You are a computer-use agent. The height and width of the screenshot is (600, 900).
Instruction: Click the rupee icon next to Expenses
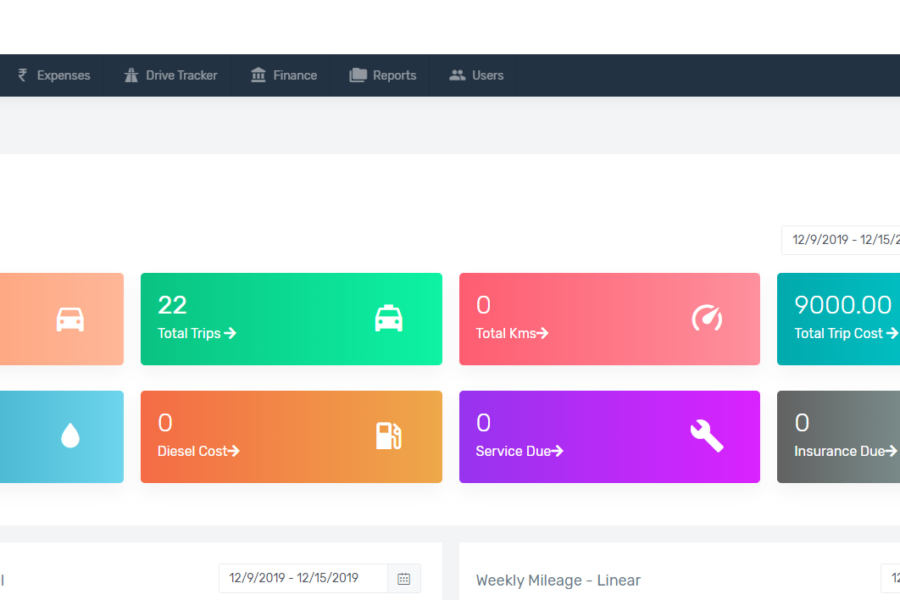pos(23,75)
